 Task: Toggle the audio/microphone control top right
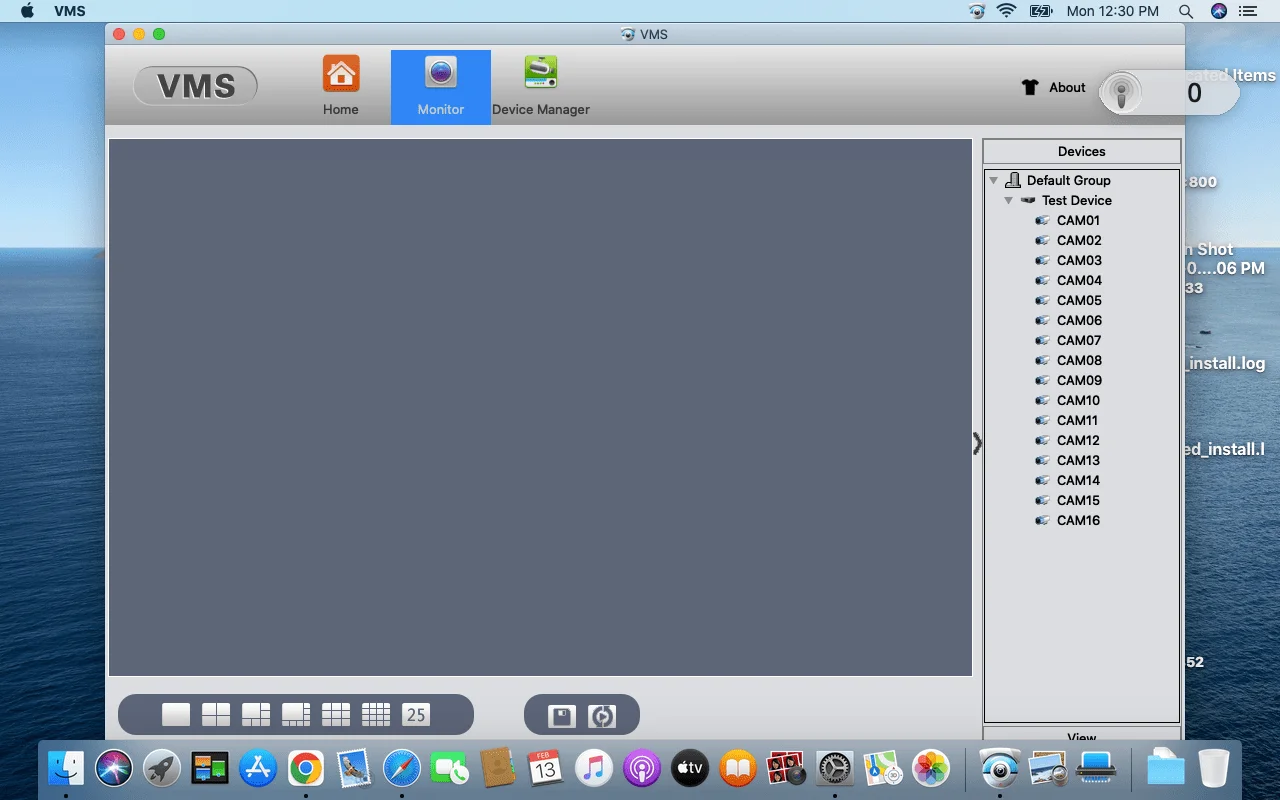coord(1123,92)
